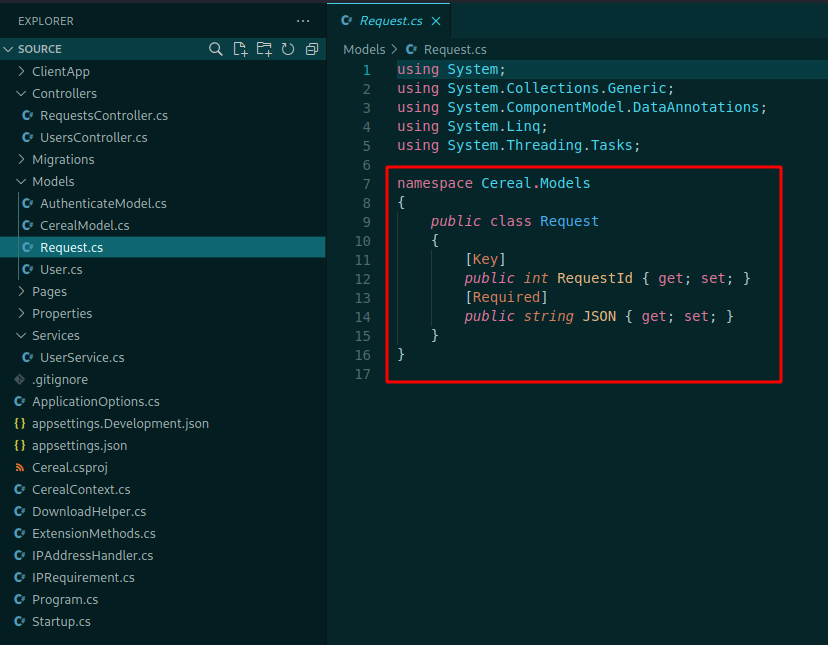Expand the Migrations folder
Viewport: 828px width, 645px height.
(163, 160)
